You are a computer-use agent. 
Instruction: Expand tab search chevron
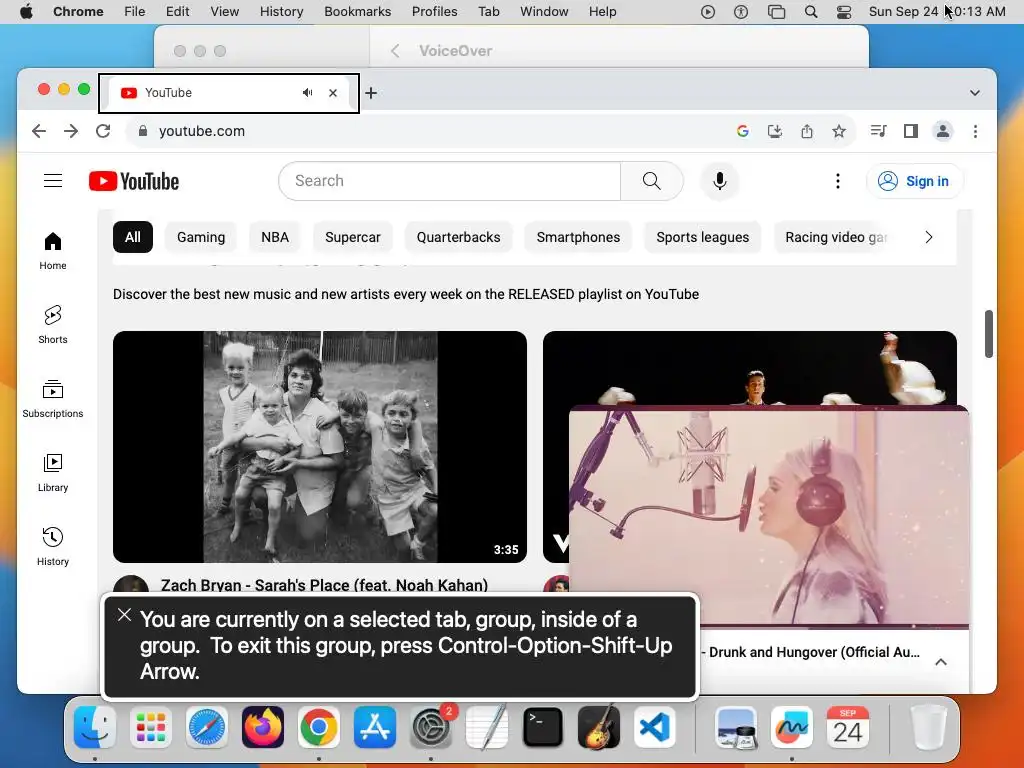974,93
